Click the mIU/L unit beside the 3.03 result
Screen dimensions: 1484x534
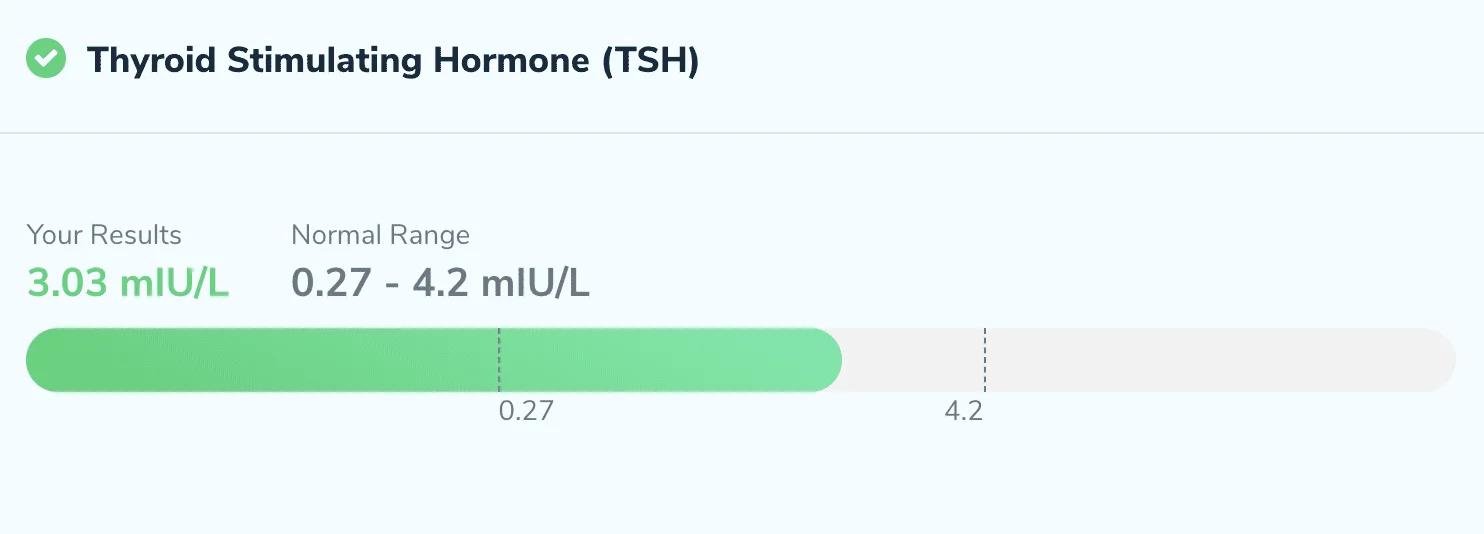coord(175,283)
